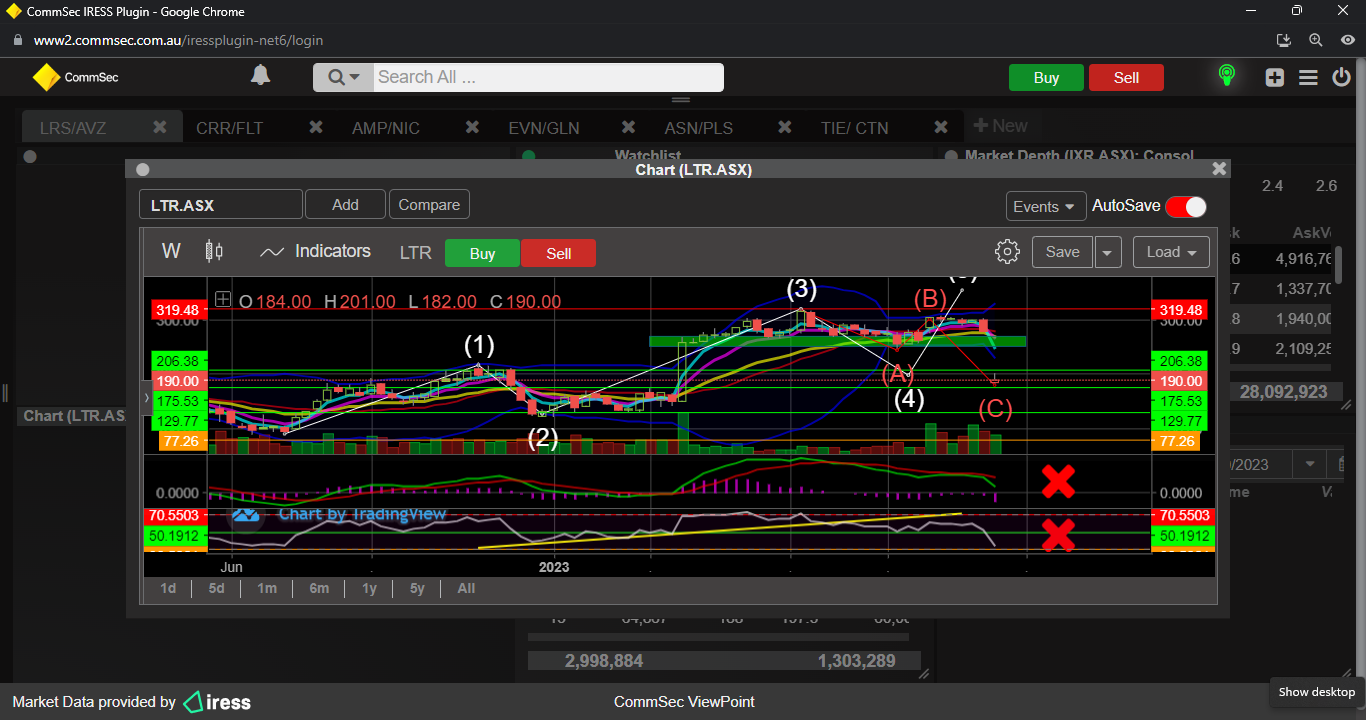Click the LTR.ASX symbol input field
The image size is (1366, 720).
coord(220,205)
